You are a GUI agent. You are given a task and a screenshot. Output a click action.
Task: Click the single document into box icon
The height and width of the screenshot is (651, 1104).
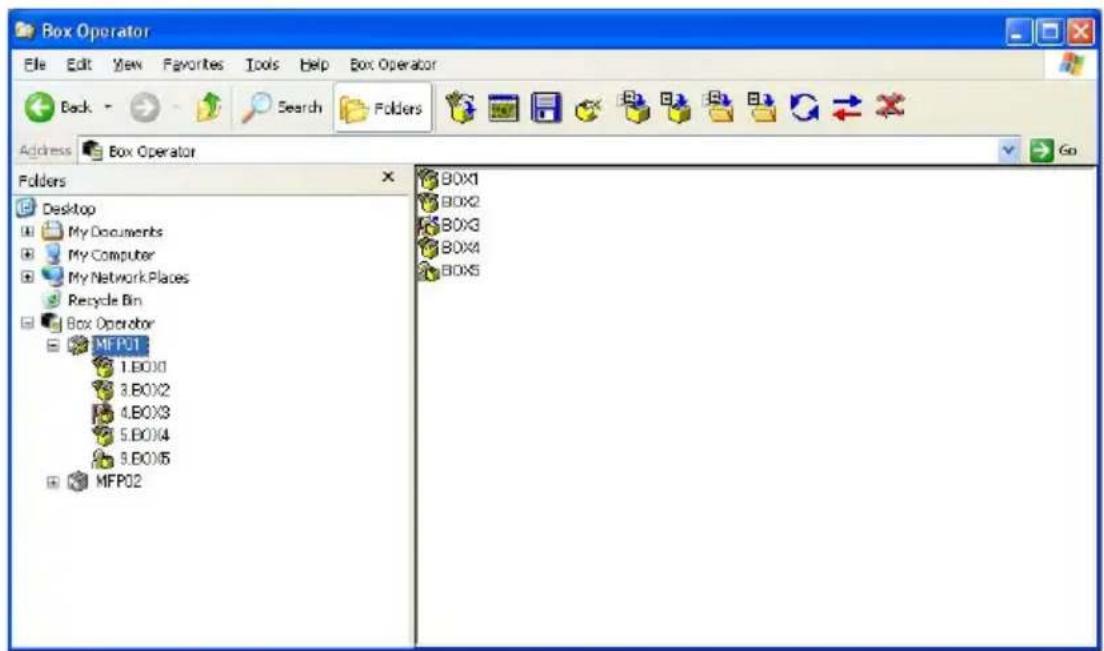[x=676, y=107]
